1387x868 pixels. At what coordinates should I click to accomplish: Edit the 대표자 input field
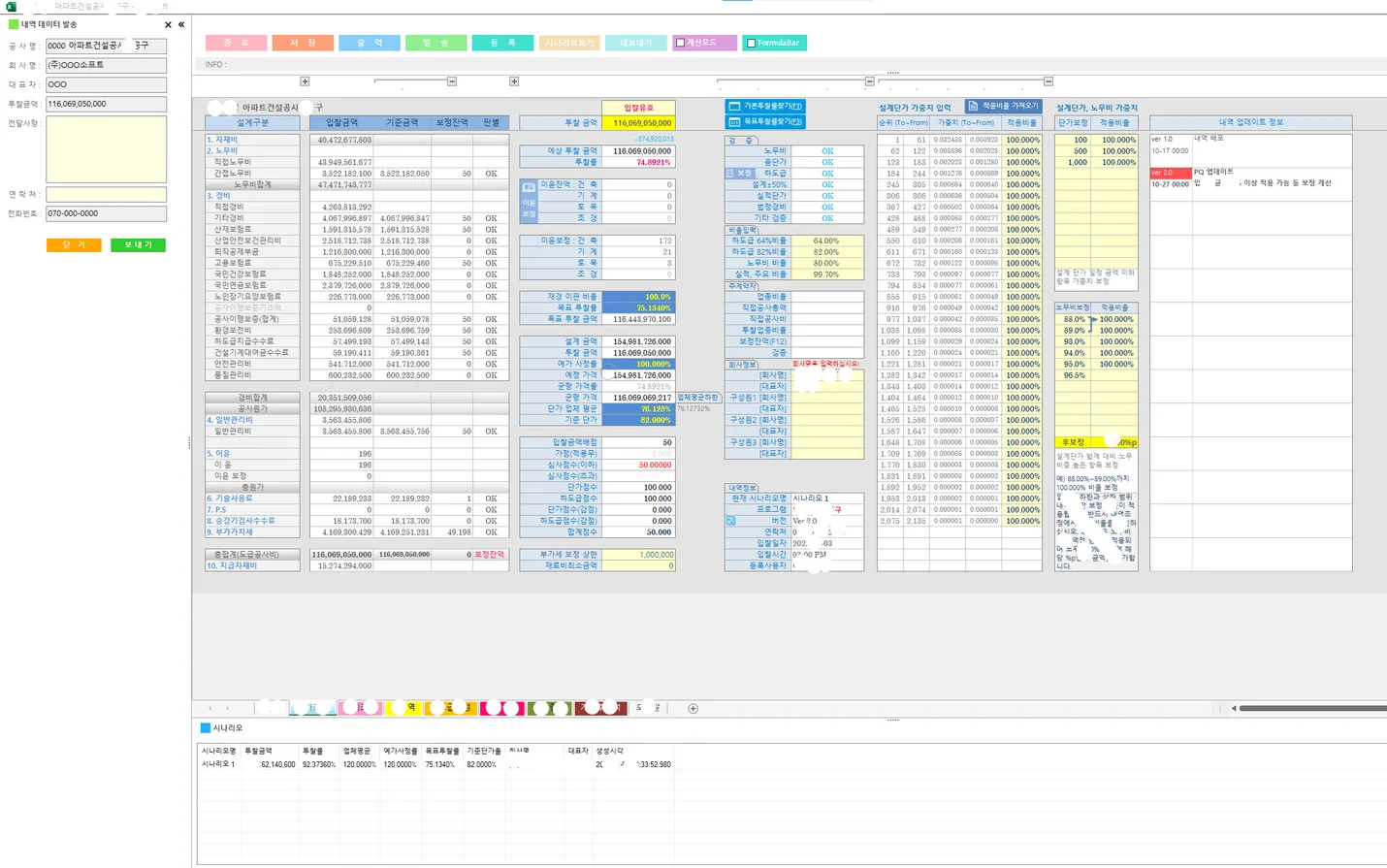(x=106, y=84)
